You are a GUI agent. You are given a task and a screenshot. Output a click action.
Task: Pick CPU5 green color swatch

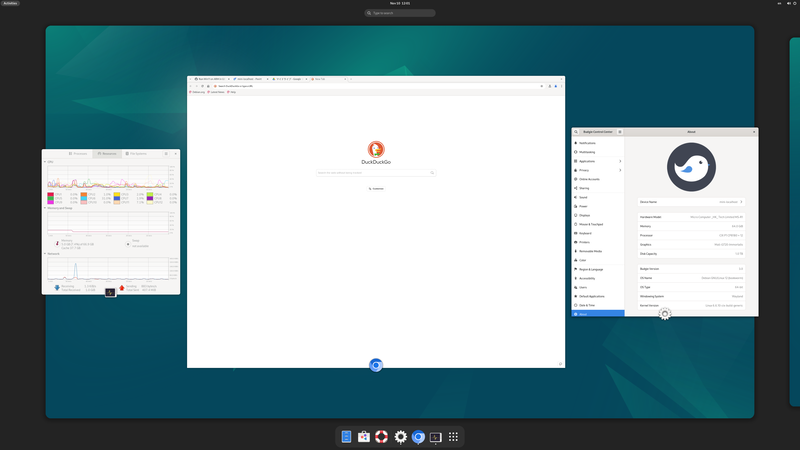pos(51,198)
